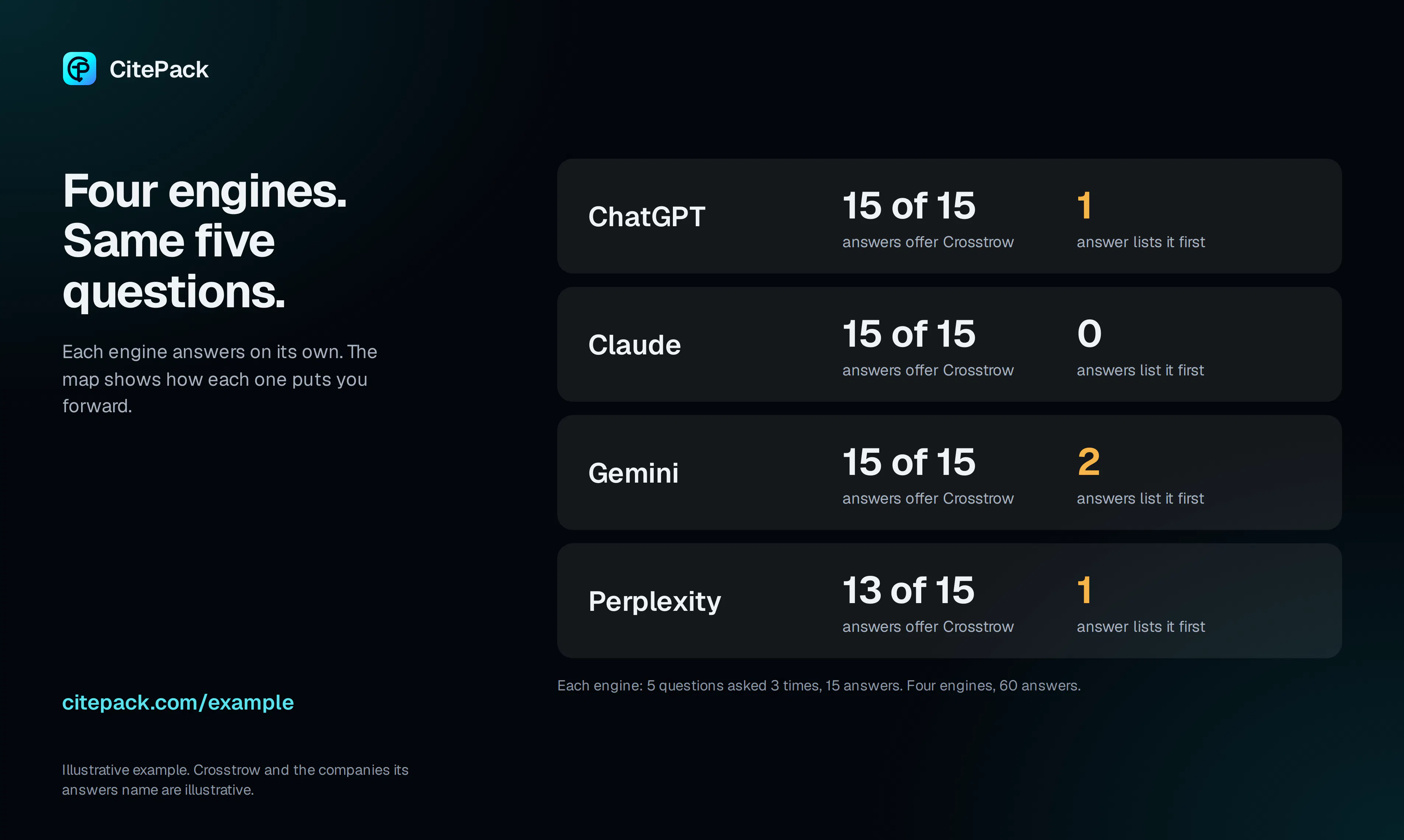
Task: Click 'answers offer Crosstrow' under ChatGPT
Action: click(928, 242)
